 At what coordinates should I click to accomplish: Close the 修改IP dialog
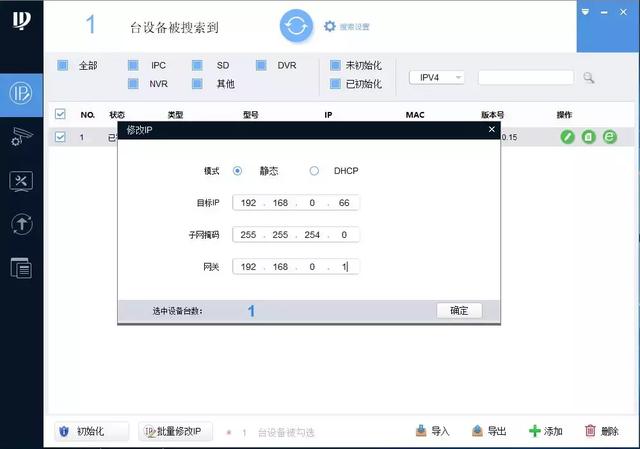tap(492, 129)
